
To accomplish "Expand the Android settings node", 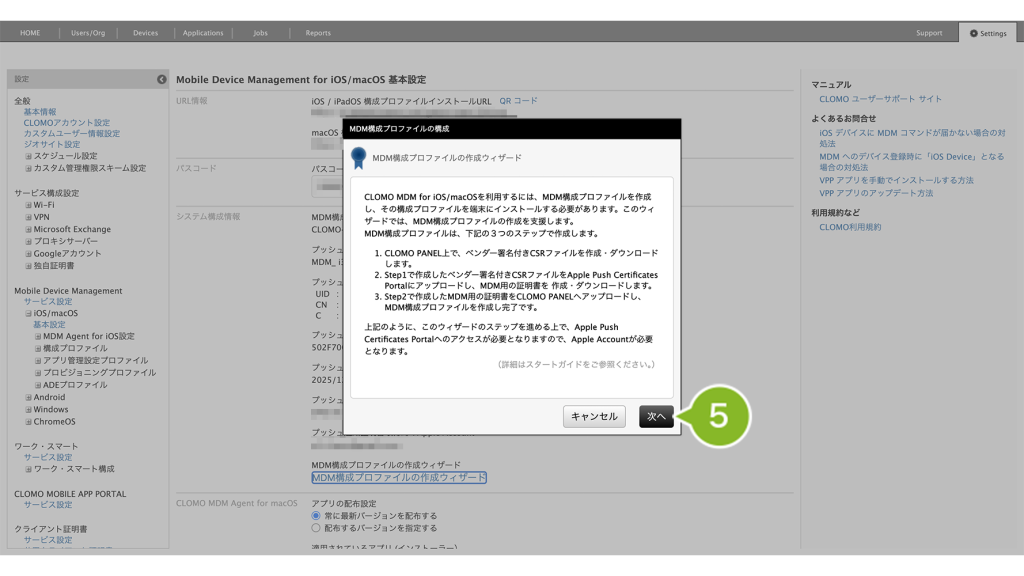I will (29, 397).
